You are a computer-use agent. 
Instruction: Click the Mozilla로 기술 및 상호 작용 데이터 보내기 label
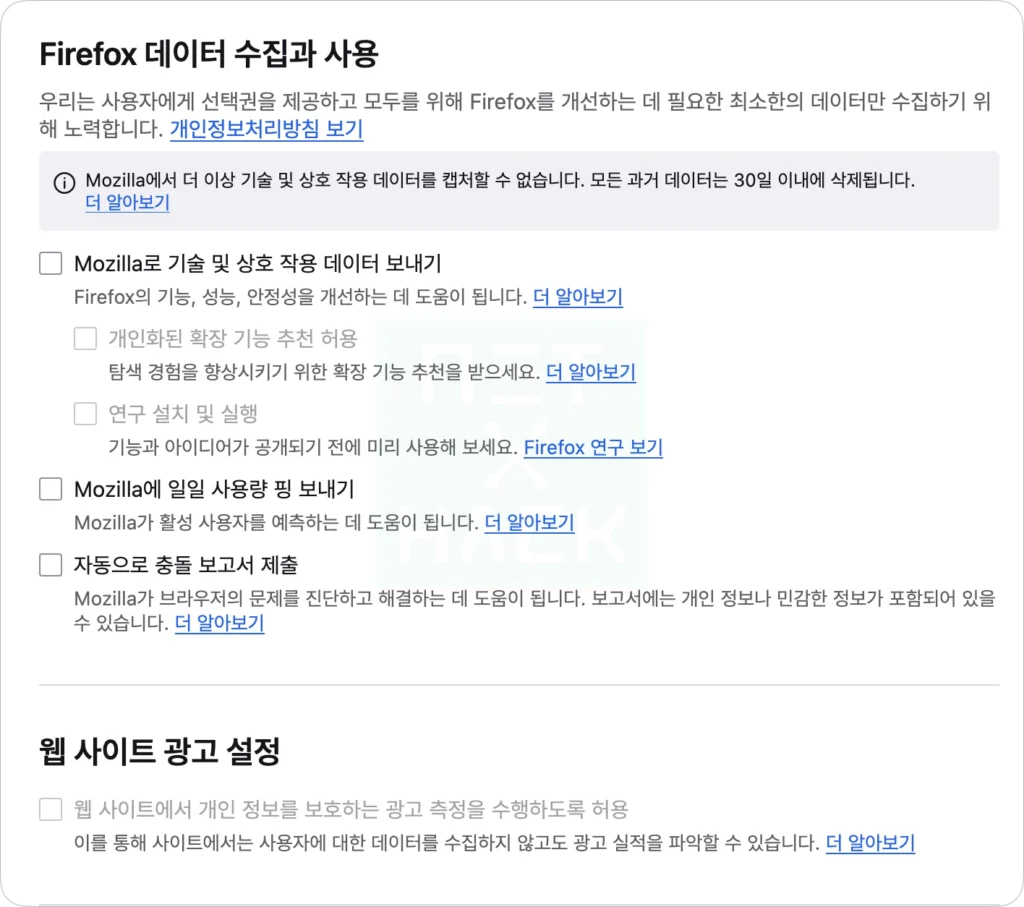(258, 264)
